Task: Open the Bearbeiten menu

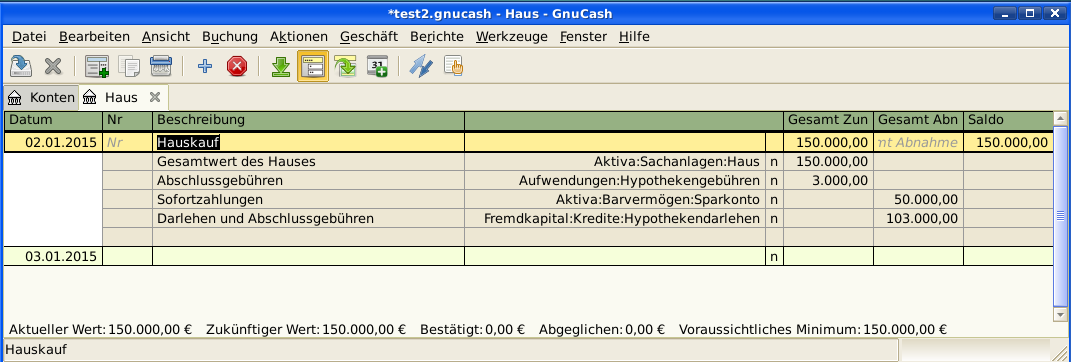Action: (94, 37)
